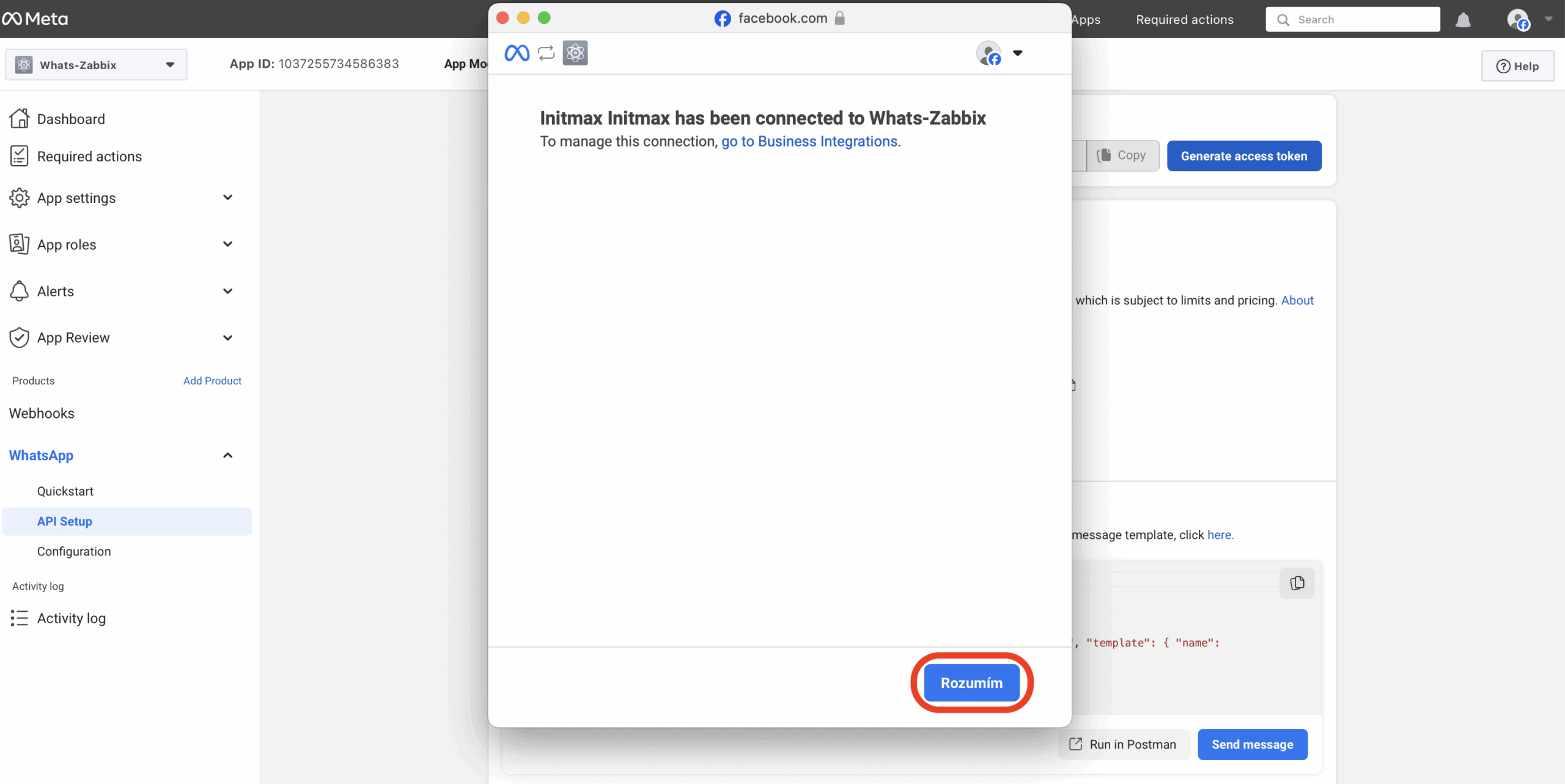Click the search magnifier icon
The height and width of the screenshot is (784, 1565).
[1283, 20]
